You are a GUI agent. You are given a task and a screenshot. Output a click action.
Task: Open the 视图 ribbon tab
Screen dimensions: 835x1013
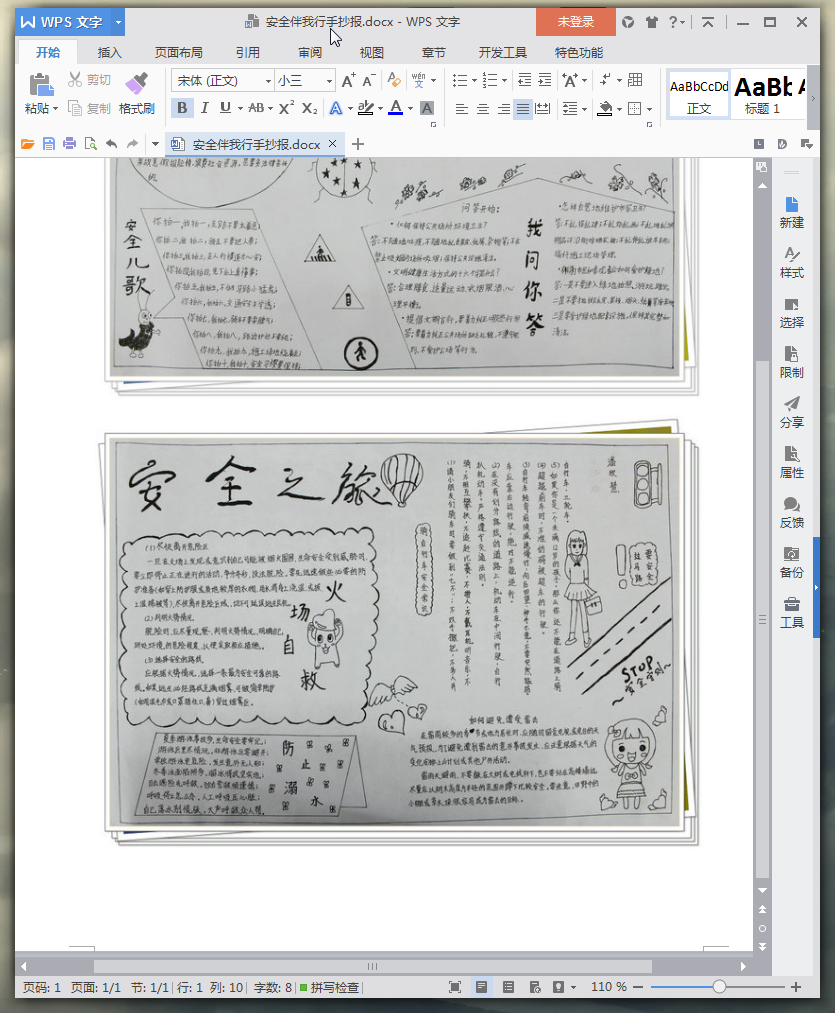pos(372,52)
